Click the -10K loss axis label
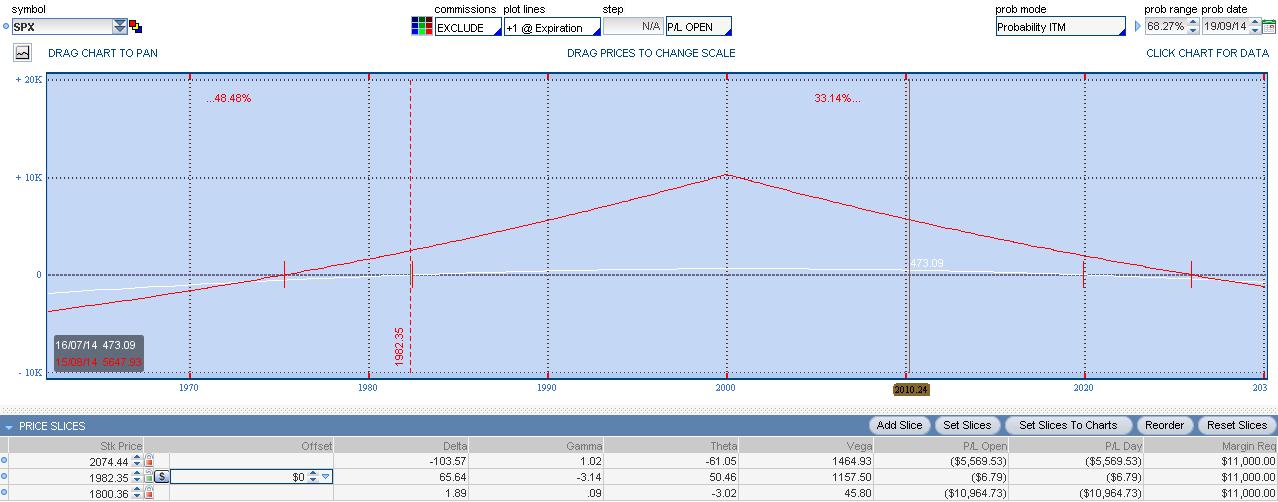This screenshot has height=502, width=1278. (27, 373)
